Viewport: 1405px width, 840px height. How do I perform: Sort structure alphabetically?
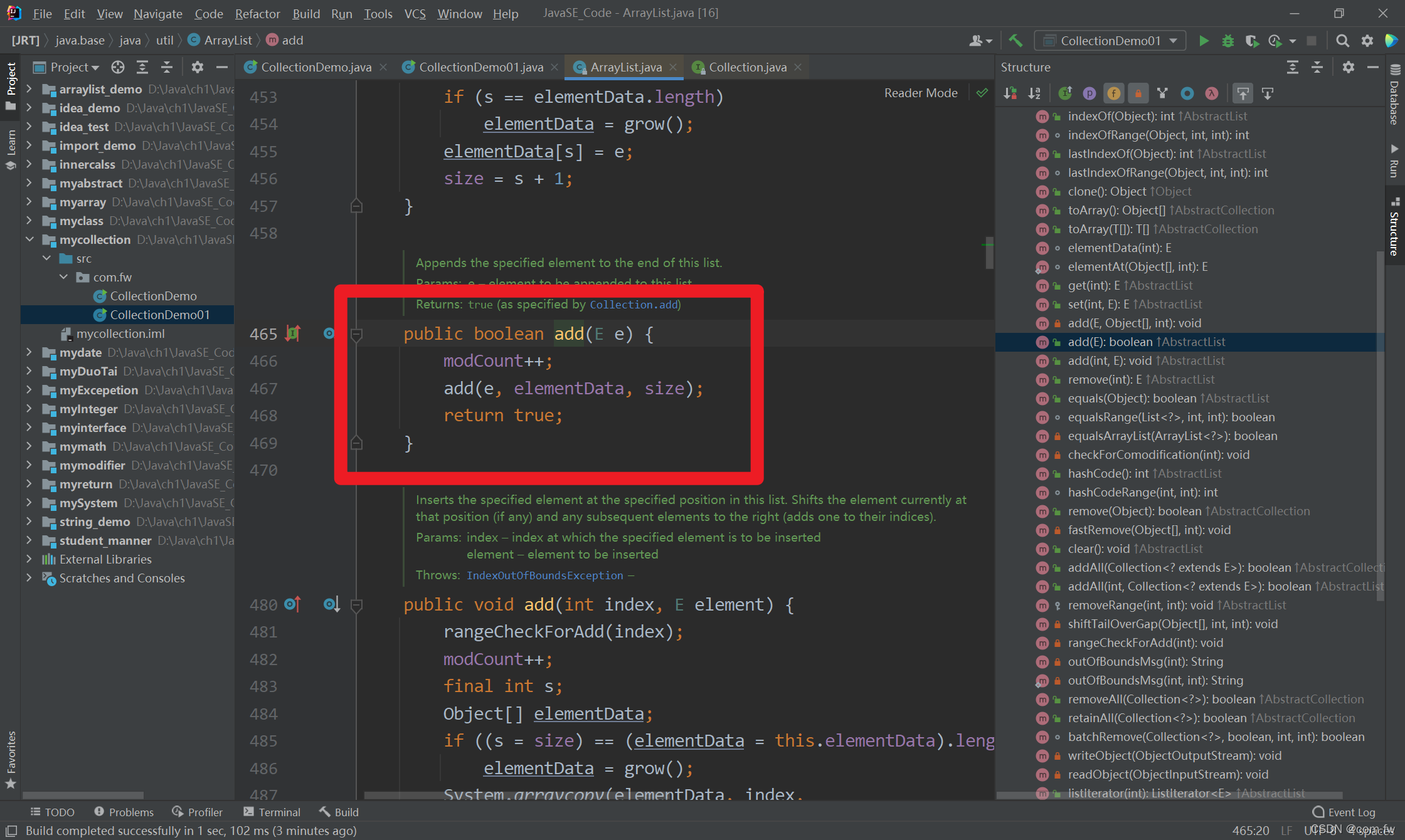coord(1034,93)
